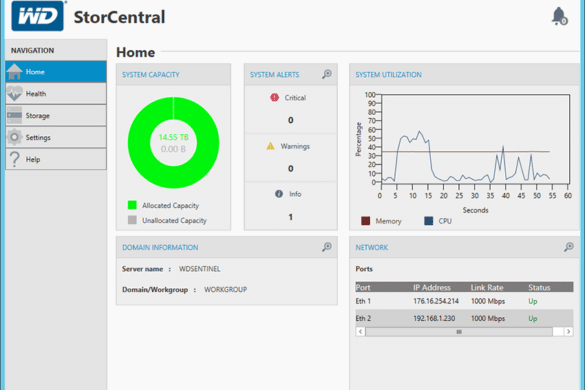585x390 pixels.
Task: Select the Eth 2 port row
Action: (x=464, y=318)
